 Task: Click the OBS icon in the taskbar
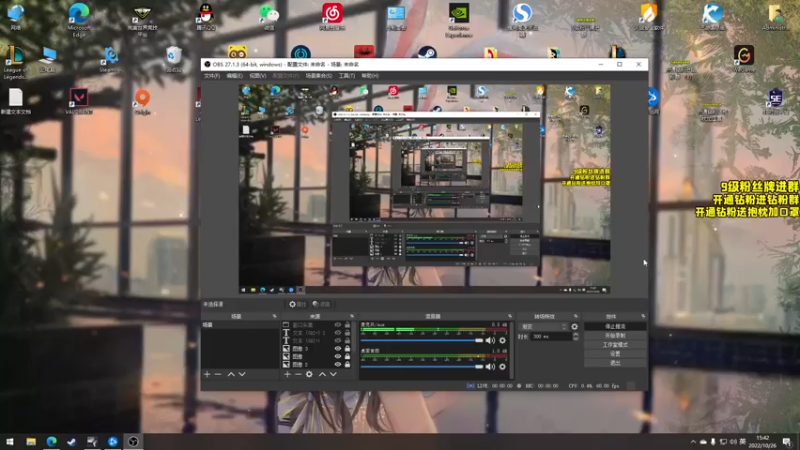coord(133,441)
